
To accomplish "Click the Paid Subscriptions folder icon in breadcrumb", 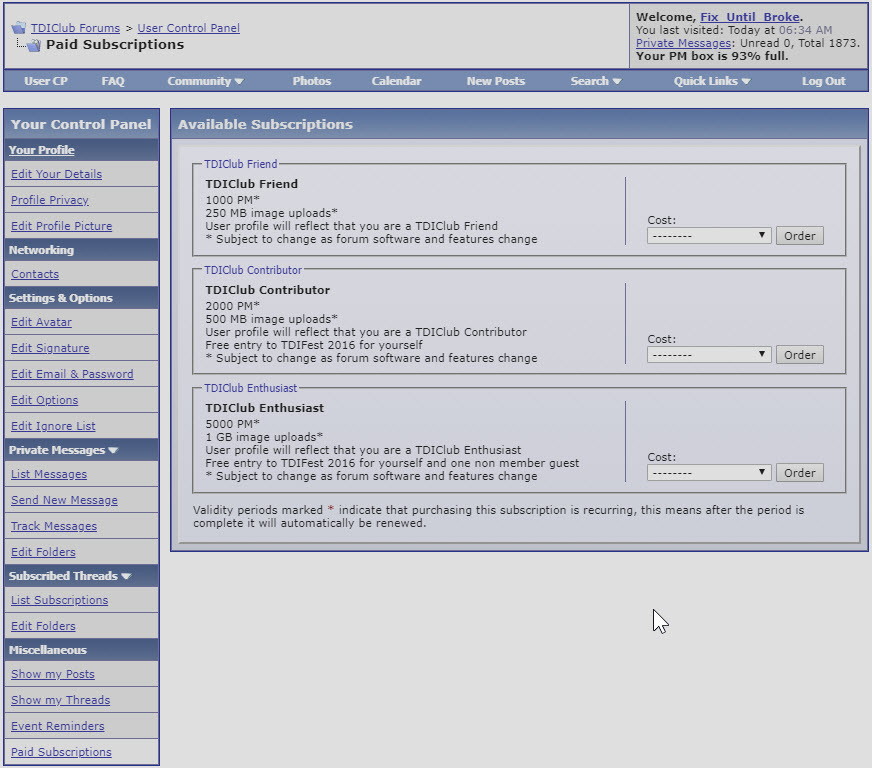I will [33, 45].
